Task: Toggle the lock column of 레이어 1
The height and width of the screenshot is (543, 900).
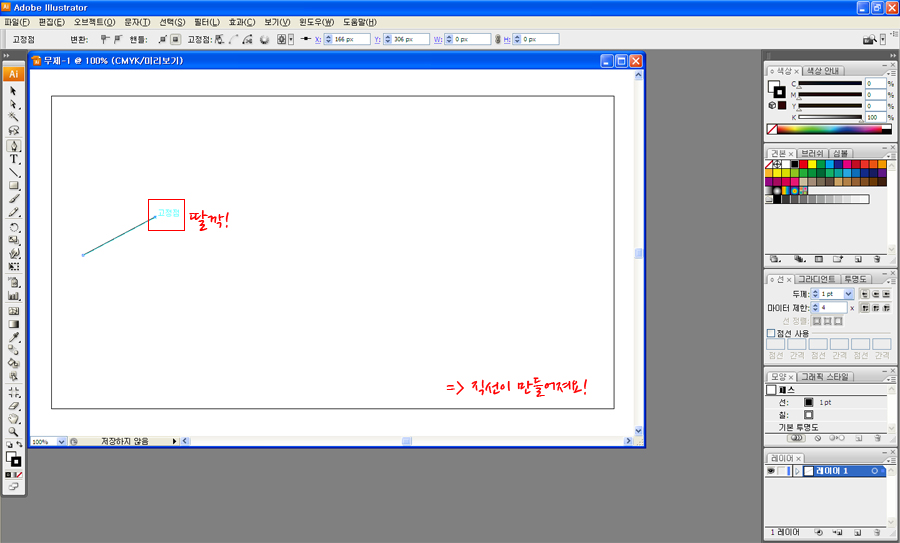Action: coord(781,471)
